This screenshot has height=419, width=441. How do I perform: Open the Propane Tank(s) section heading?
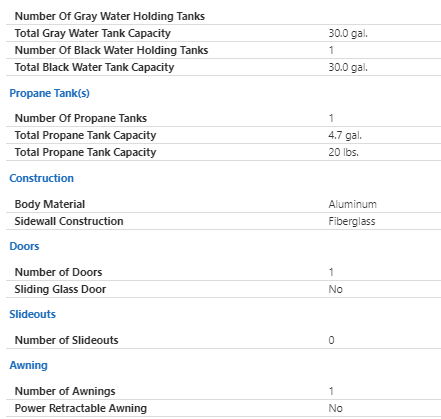coord(49,93)
